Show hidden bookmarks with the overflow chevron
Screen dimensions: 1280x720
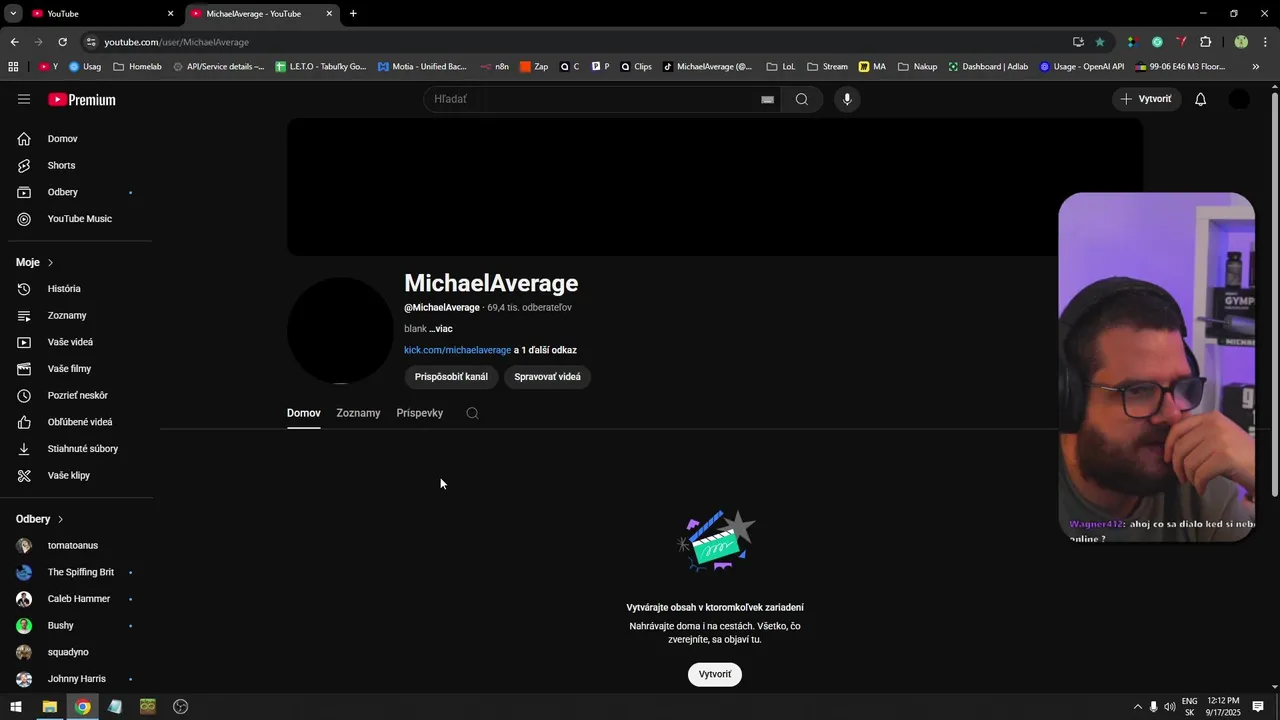(x=1256, y=67)
